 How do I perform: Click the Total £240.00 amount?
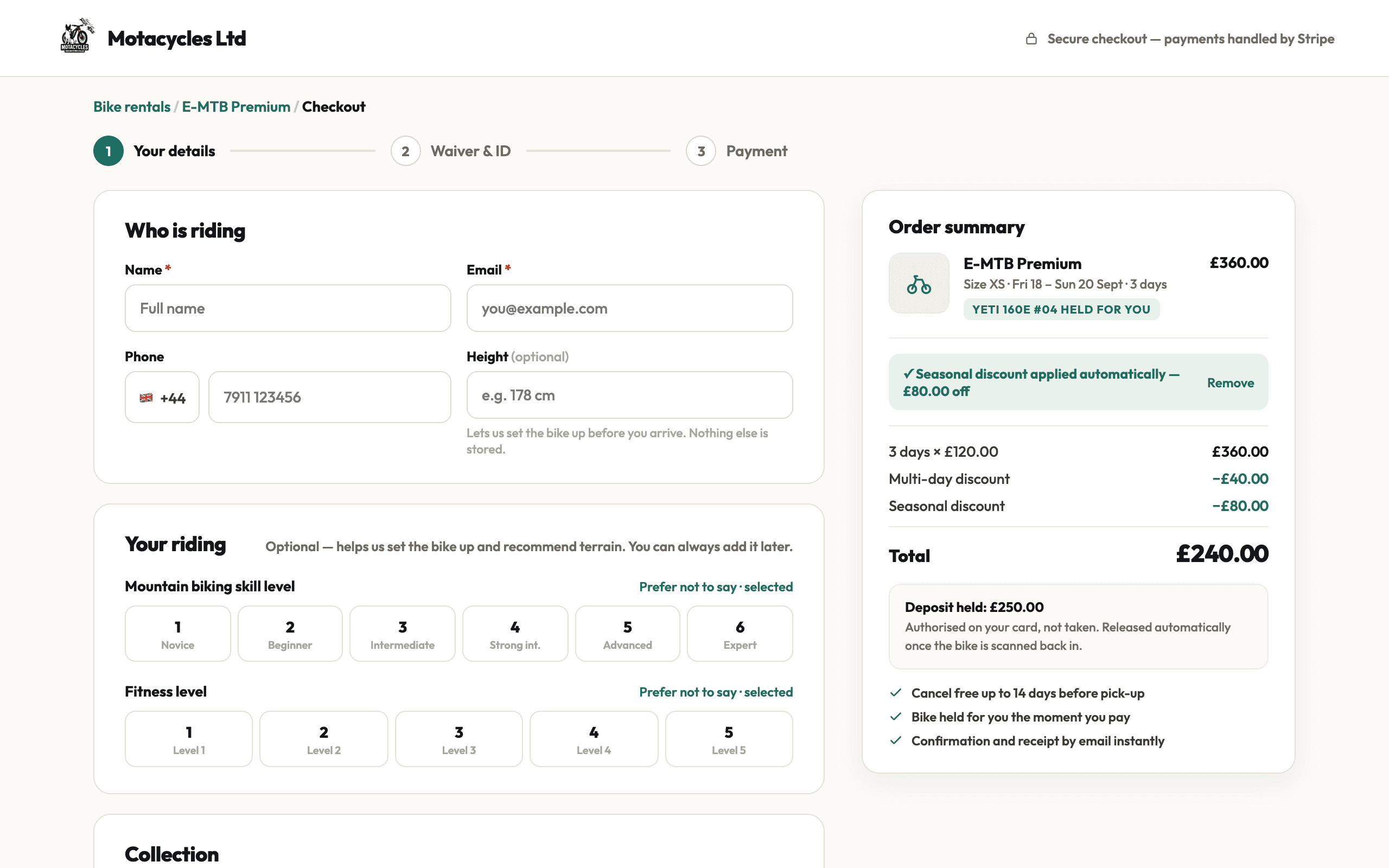point(1222,554)
